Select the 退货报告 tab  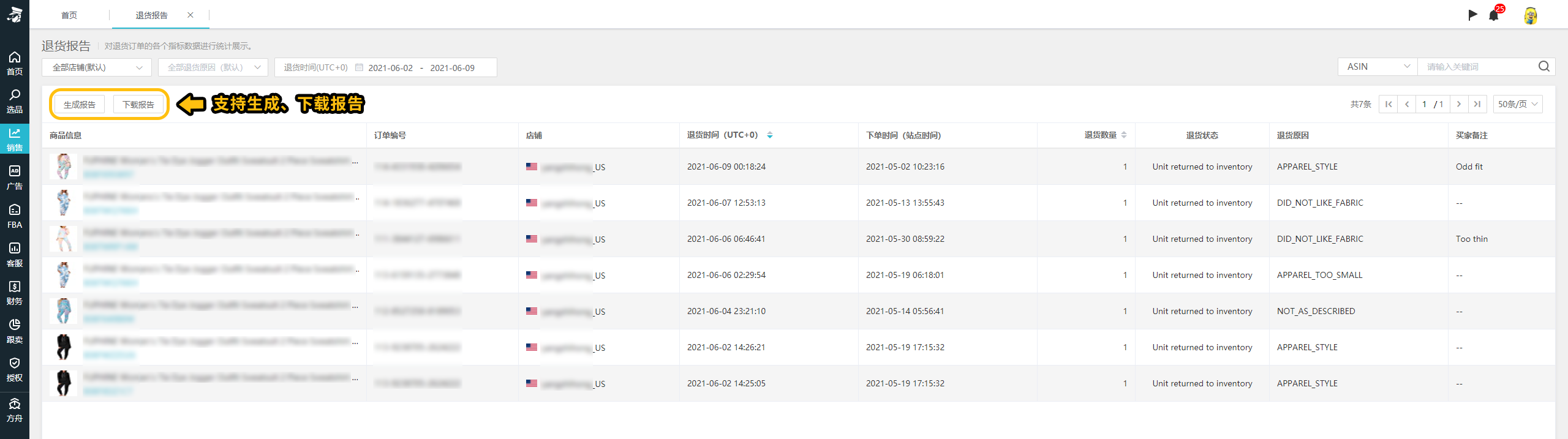pos(152,15)
